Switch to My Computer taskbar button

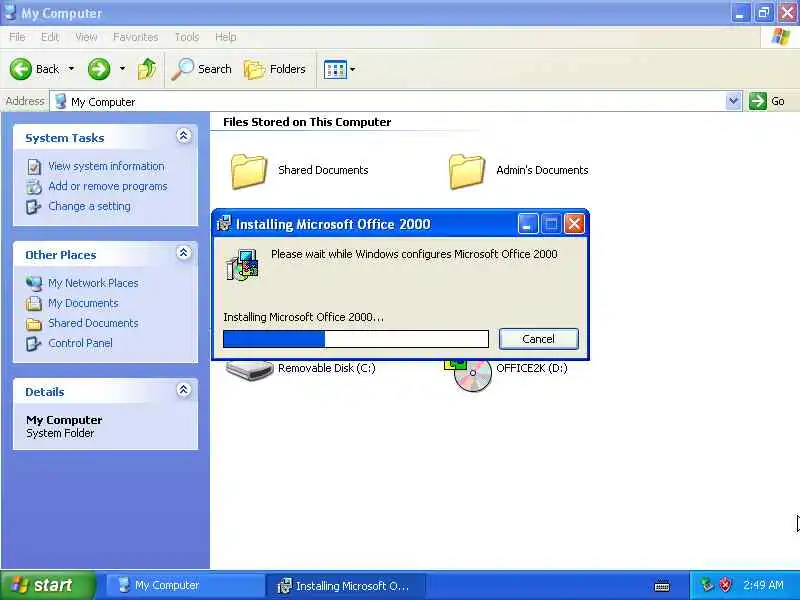point(184,585)
